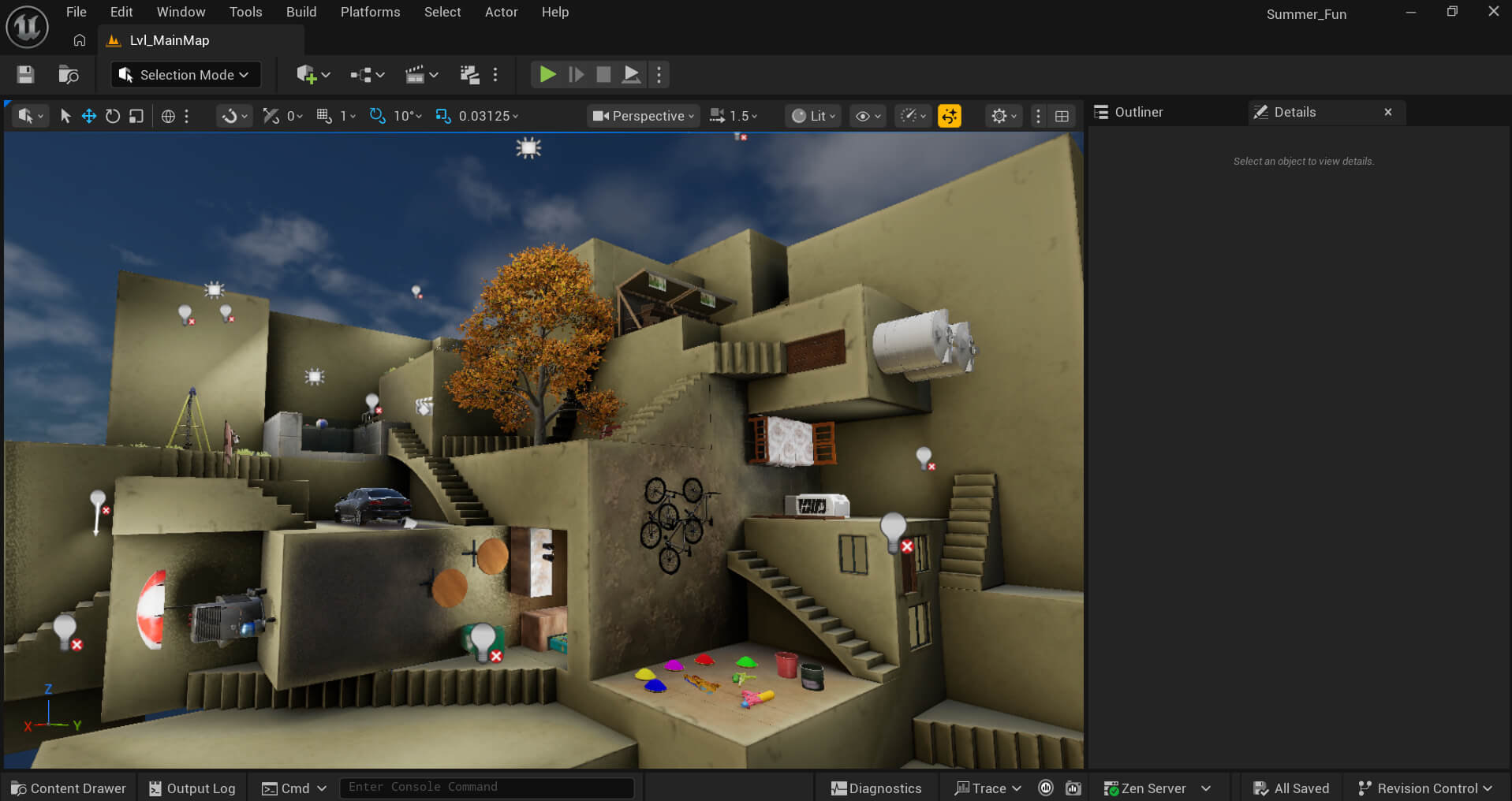Image resolution: width=1512 pixels, height=801 pixels.
Task: Open the scale snap 0.03125 dropdown
Action: (489, 116)
